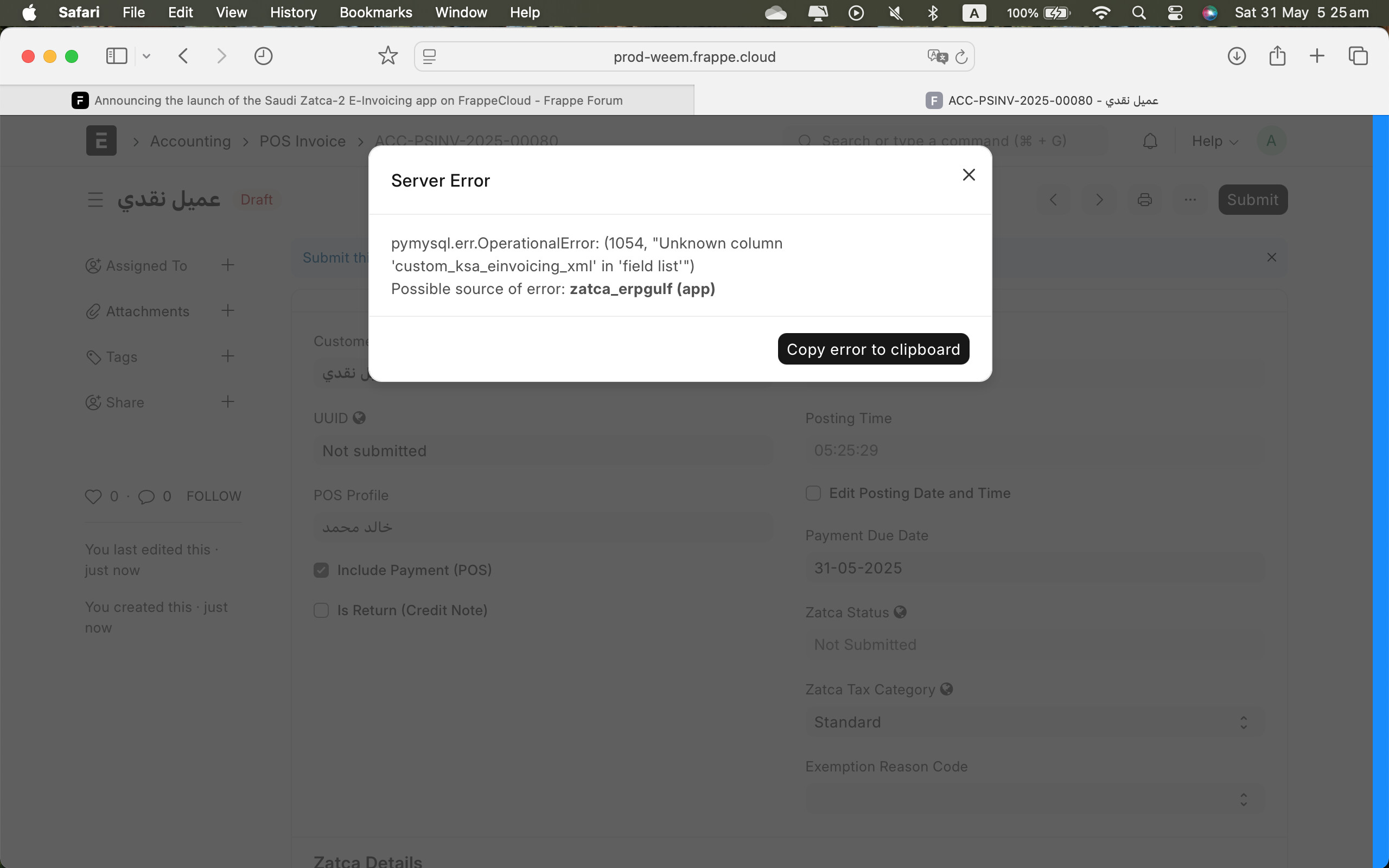The width and height of the screenshot is (1389, 868).
Task: Add a share with plus icon
Action: pyautogui.click(x=227, y=402)
